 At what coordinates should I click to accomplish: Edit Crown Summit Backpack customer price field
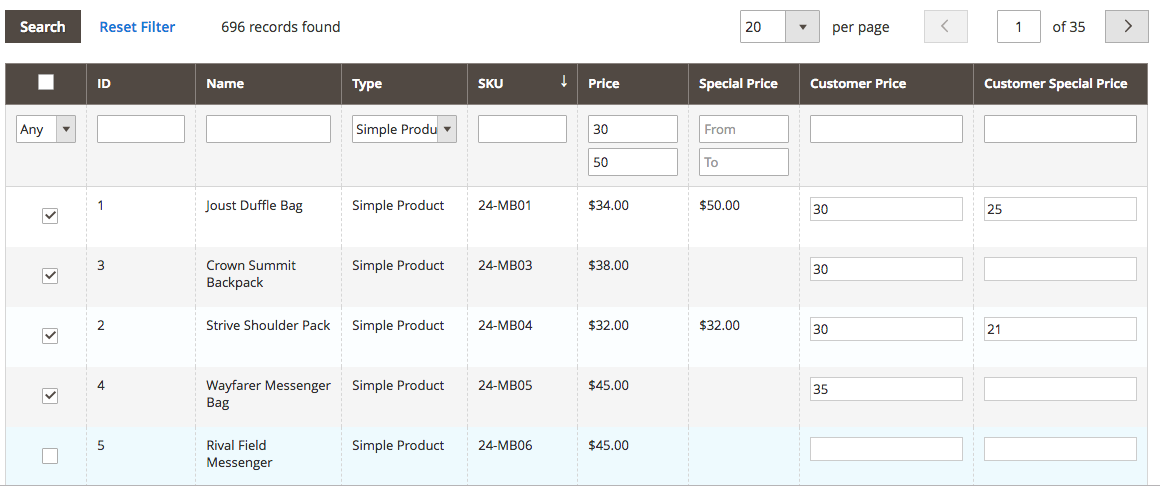[886, 269]
